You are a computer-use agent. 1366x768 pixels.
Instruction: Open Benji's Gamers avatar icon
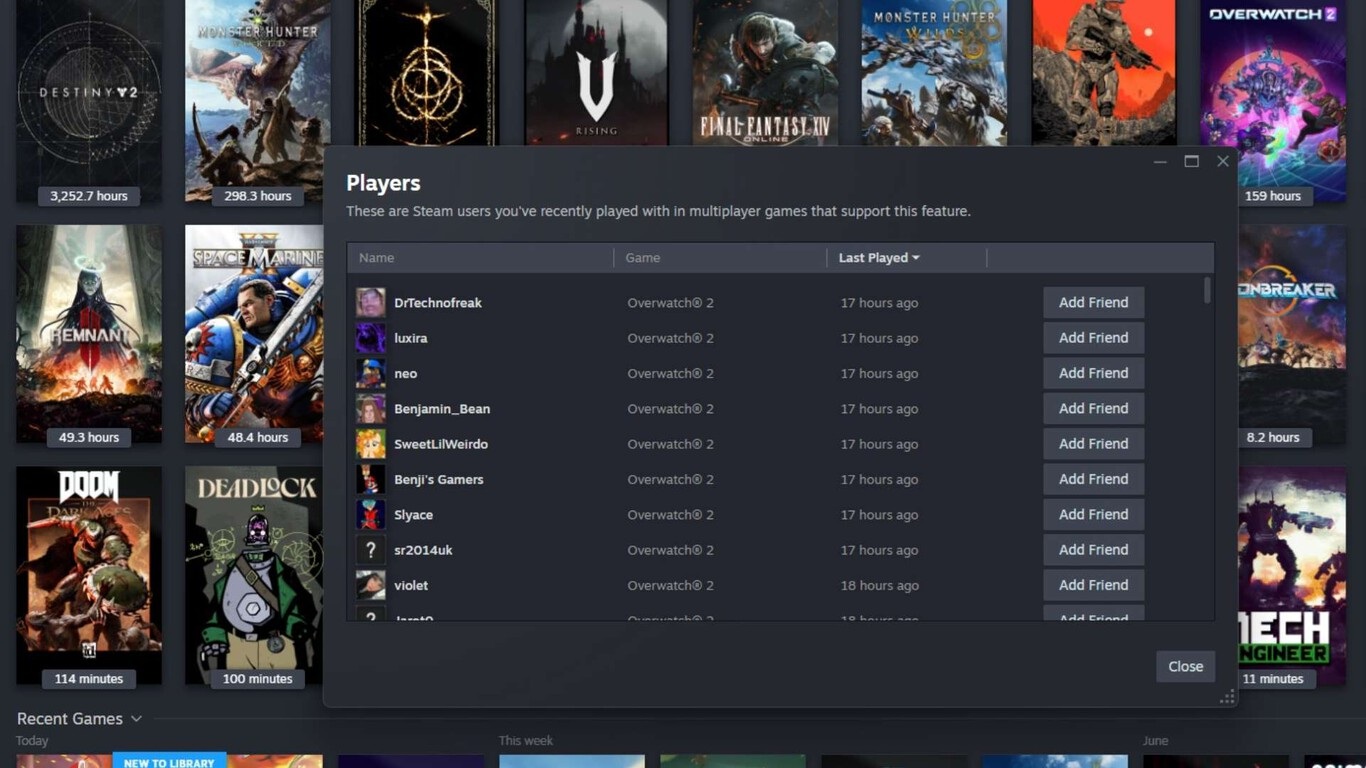(x=371, y=479)
